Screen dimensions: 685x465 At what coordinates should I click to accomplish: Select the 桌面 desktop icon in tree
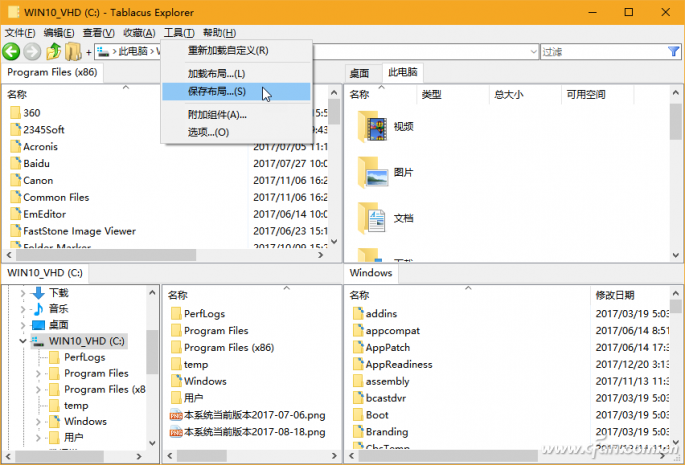click(x=38, y=325)
